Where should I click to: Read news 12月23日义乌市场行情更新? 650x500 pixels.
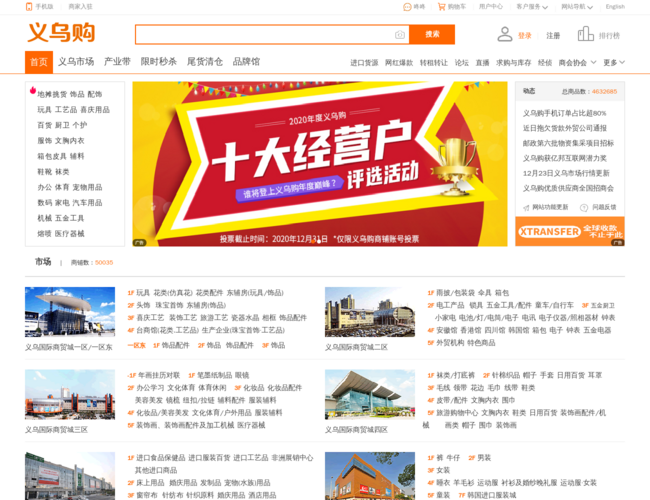[x=566, y=173]
